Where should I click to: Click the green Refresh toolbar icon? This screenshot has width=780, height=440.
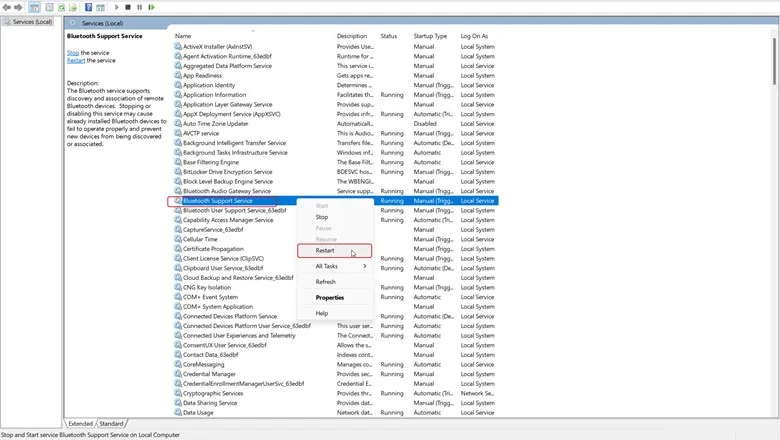click(x=61, y=7)
